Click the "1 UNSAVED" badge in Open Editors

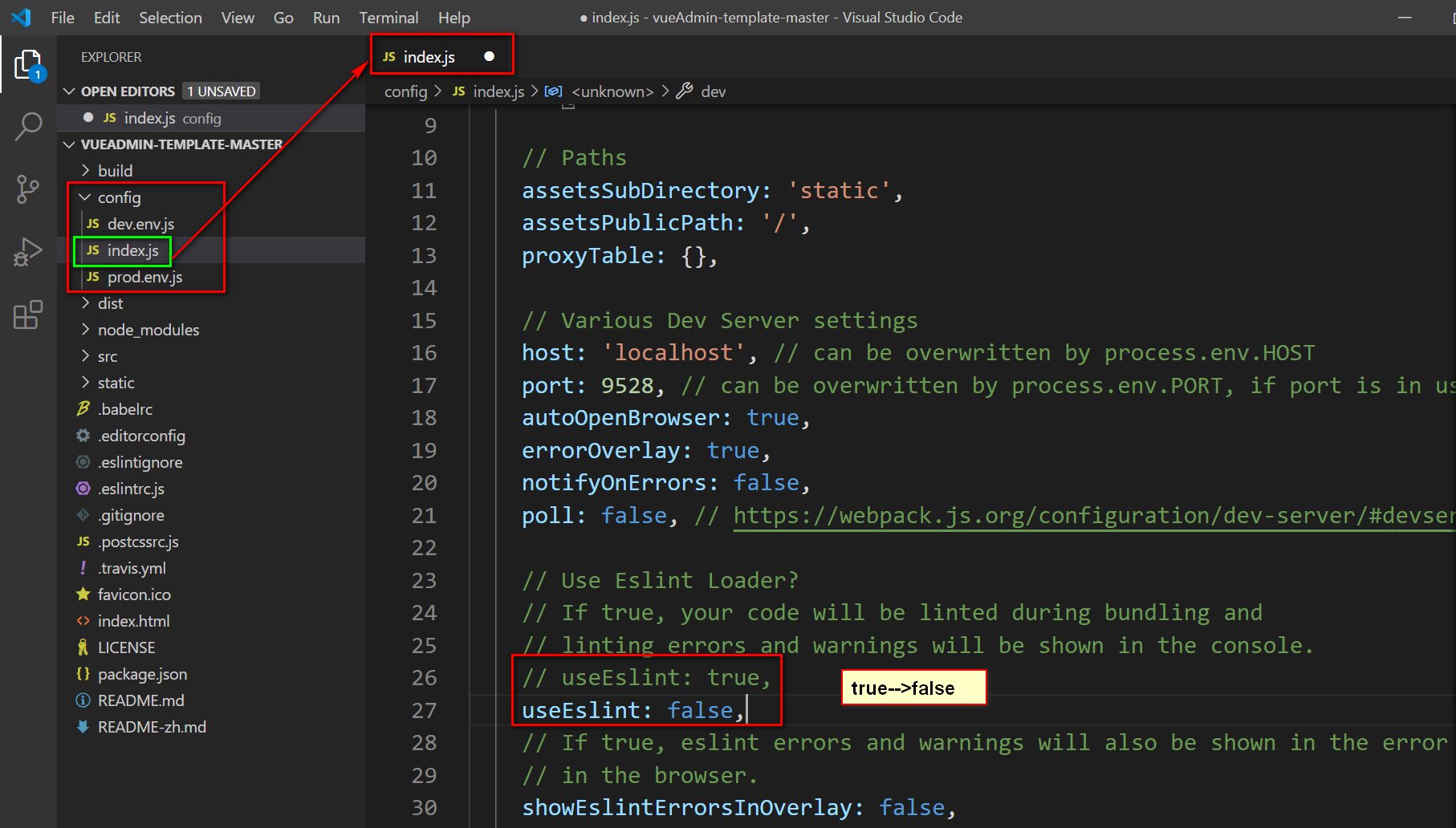point(221,91)
